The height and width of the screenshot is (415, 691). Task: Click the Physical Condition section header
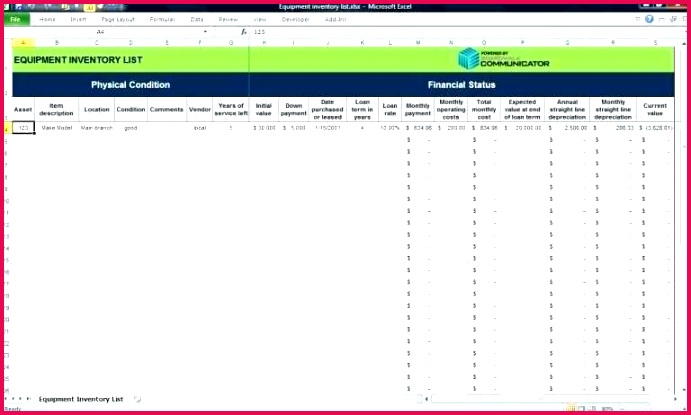(x=130, y=85)
